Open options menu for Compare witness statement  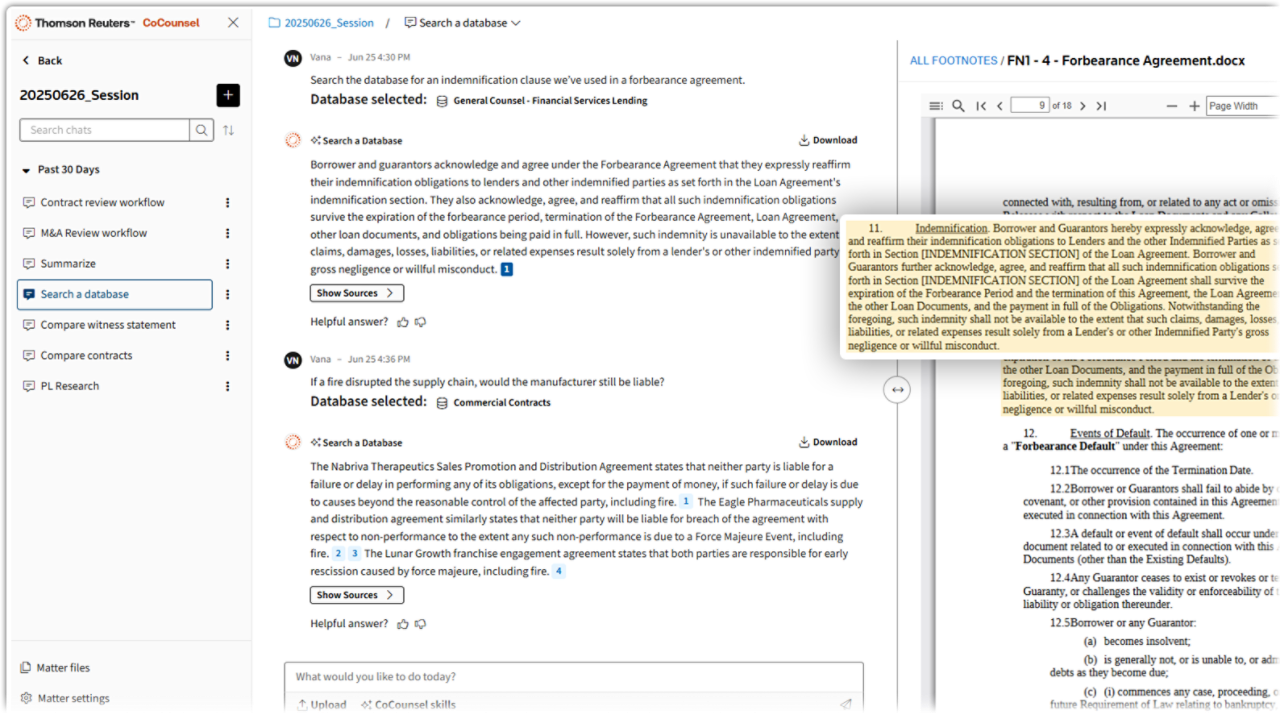coord(227,325)
